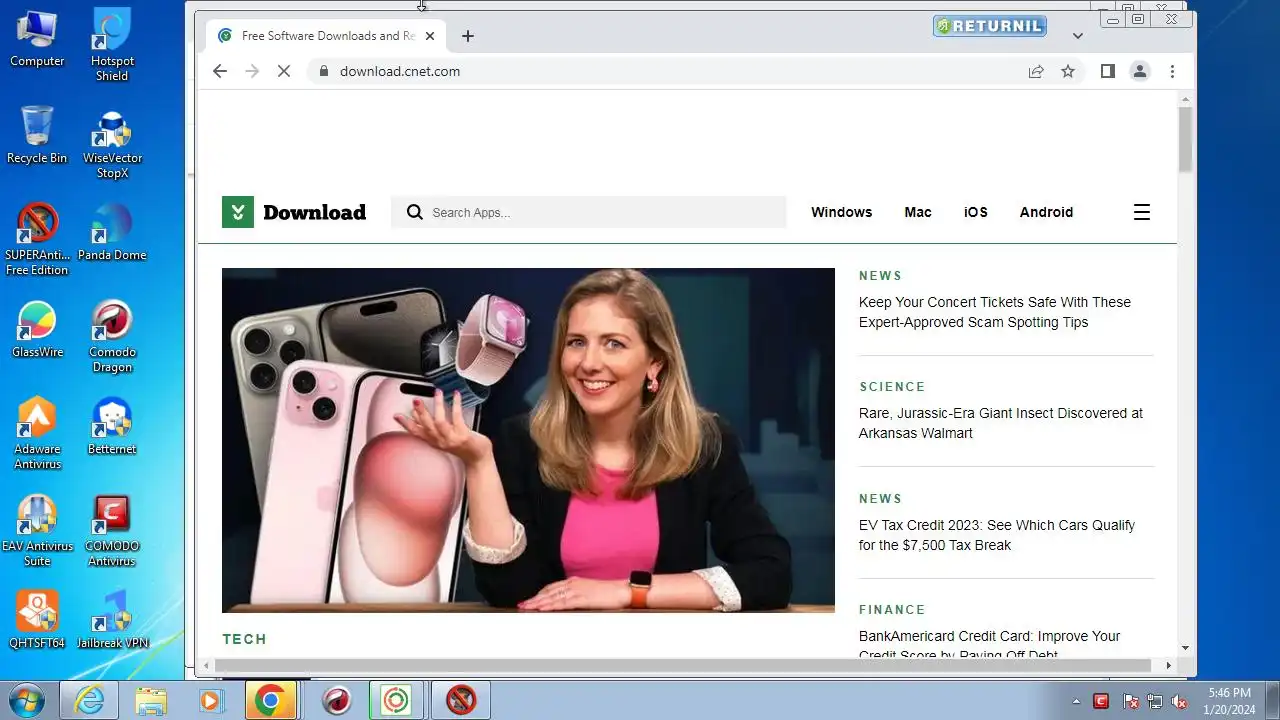Open Internet Explorer from taskbar
1280x720 pixels.
[90, 700]
